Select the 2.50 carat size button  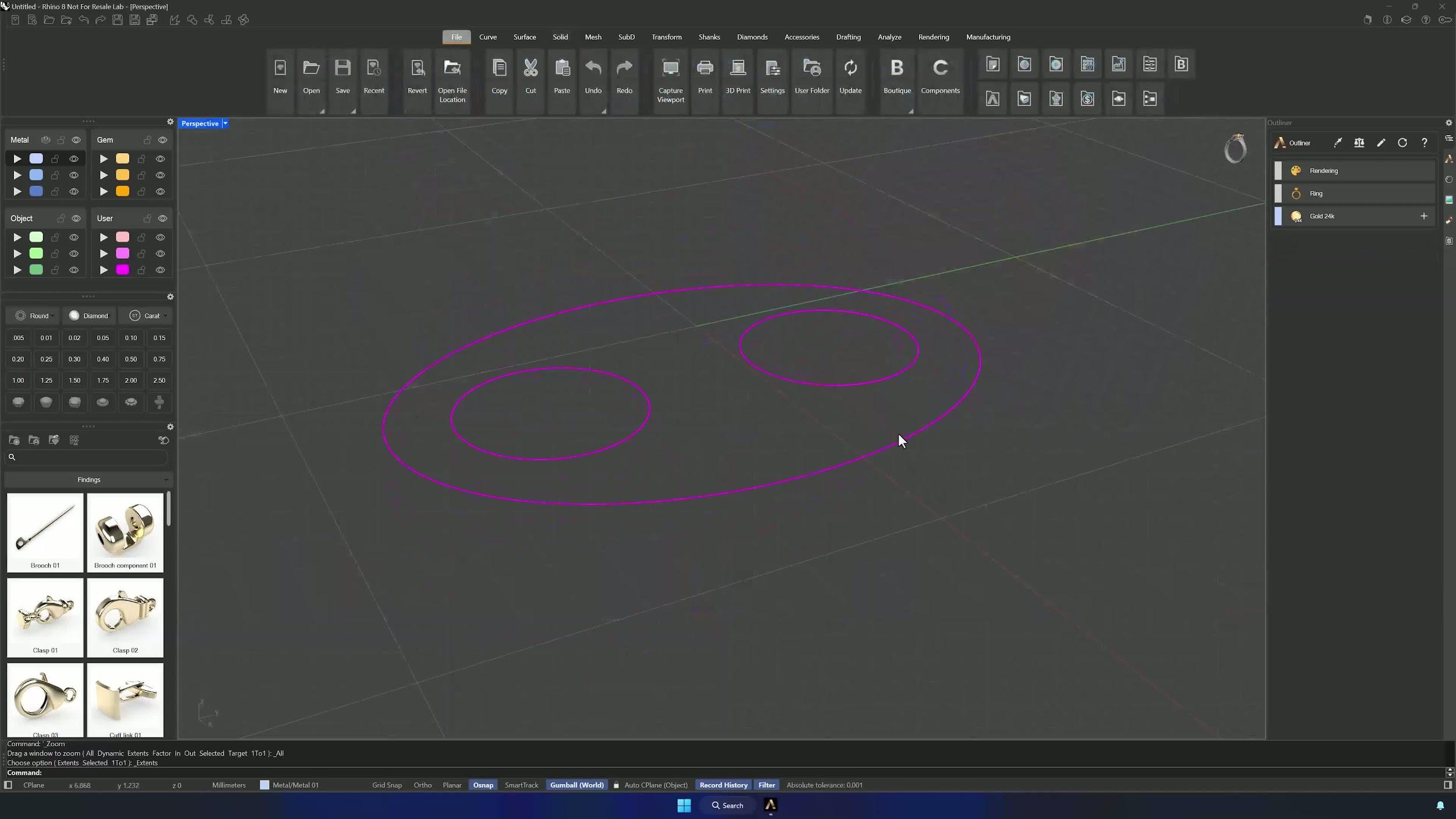click(x=159, y=380)
